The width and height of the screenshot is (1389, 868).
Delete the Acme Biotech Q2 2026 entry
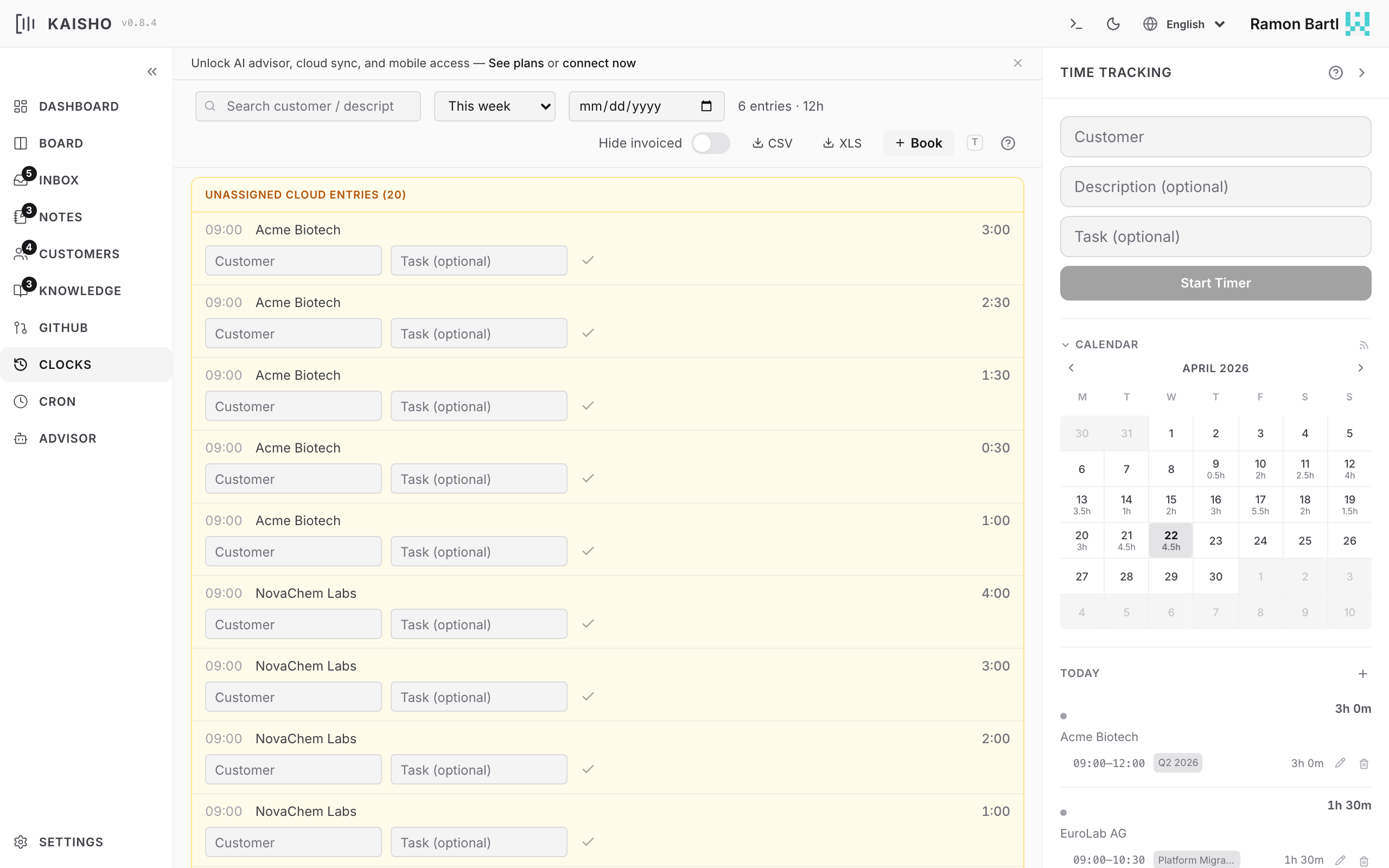coord(1363,763)
